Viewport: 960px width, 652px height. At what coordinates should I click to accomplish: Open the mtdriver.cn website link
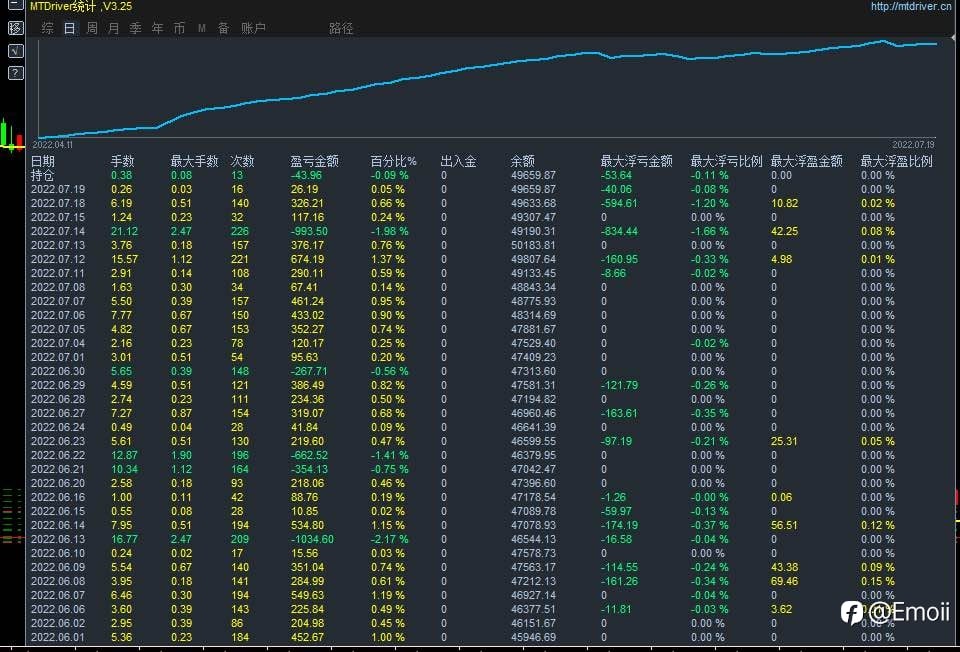[911, 6]
